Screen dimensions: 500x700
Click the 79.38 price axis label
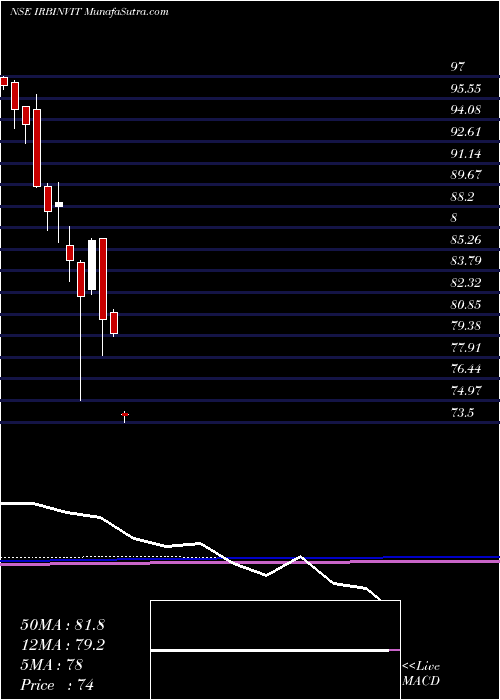coord(466,326)
